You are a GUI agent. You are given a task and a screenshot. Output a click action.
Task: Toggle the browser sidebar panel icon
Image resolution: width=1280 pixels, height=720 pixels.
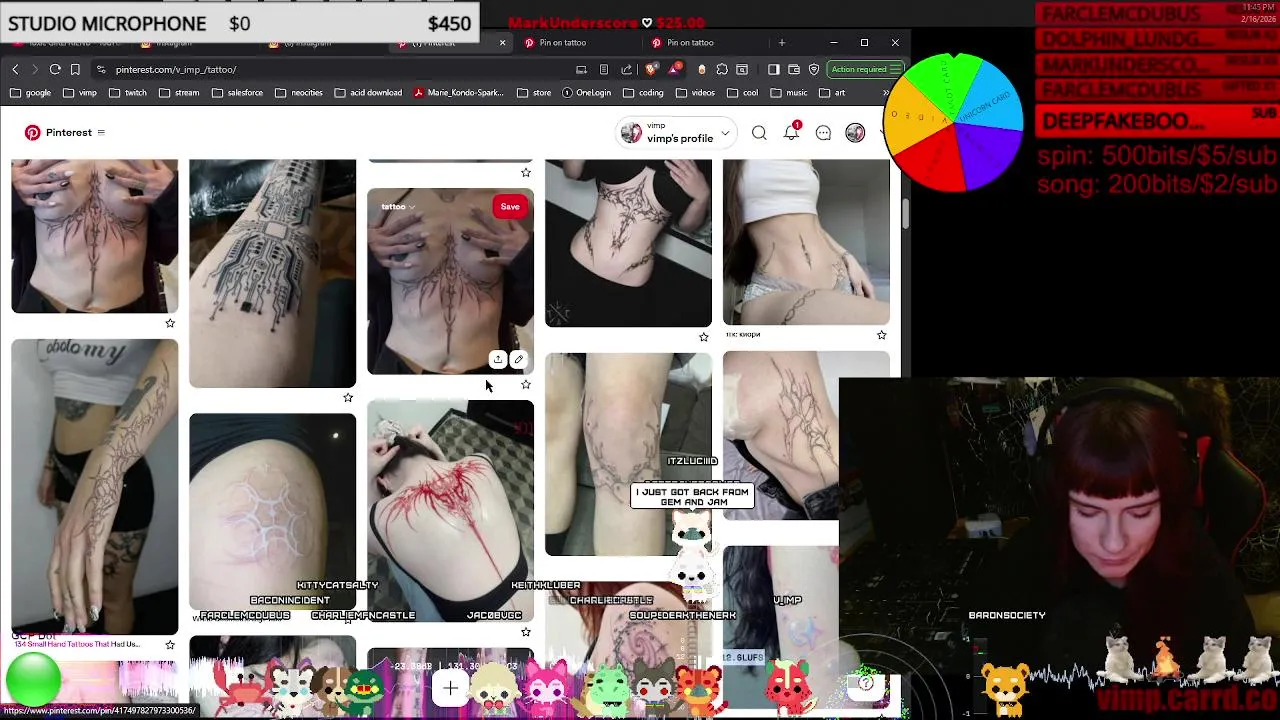click(x=773, y=69)
